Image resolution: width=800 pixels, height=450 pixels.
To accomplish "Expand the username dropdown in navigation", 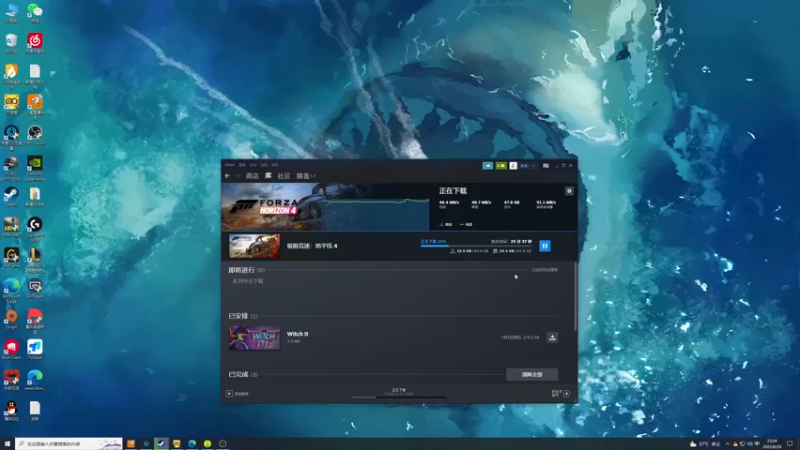I will (306, 176).
